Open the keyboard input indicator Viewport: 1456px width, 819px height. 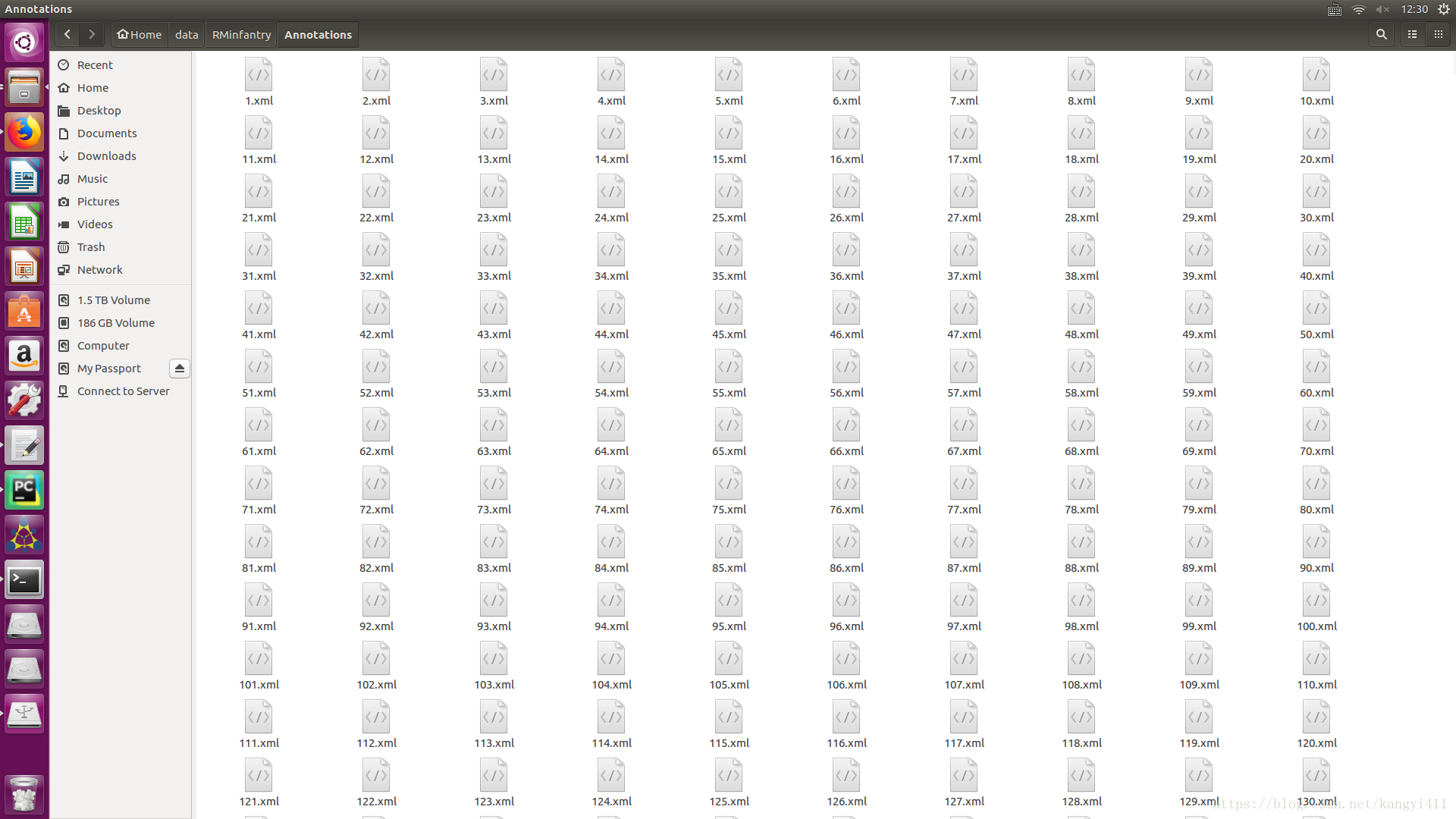click(1335, 9)
